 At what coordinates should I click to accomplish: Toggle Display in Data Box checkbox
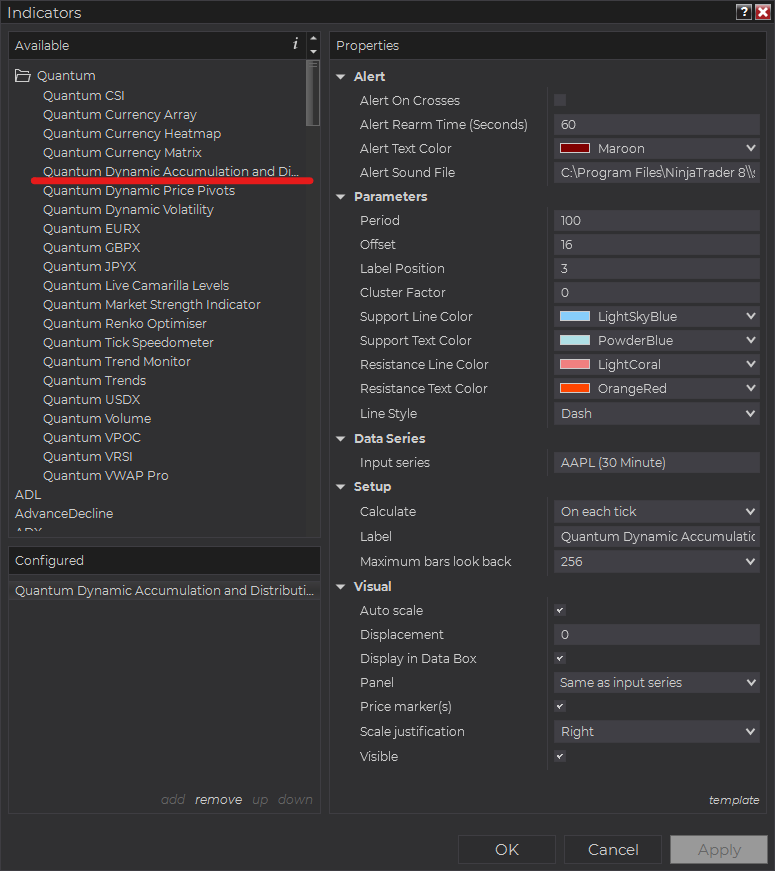point(560,658)
